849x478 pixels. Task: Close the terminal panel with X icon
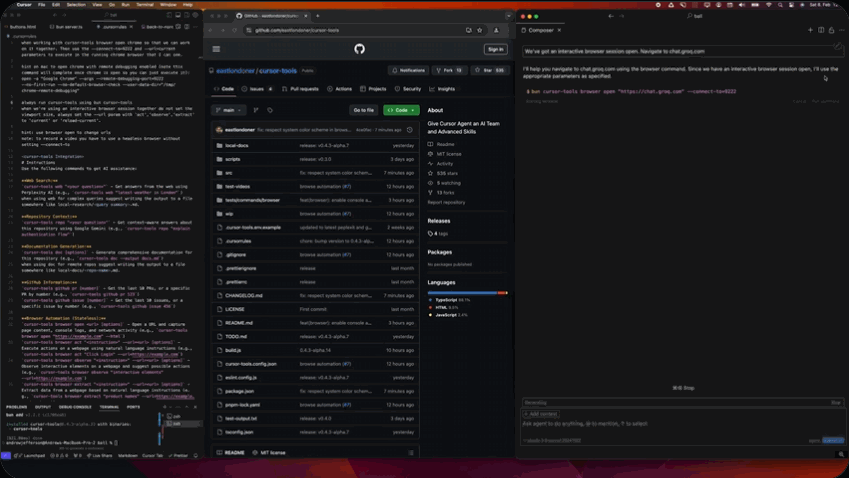pos(195,407)
